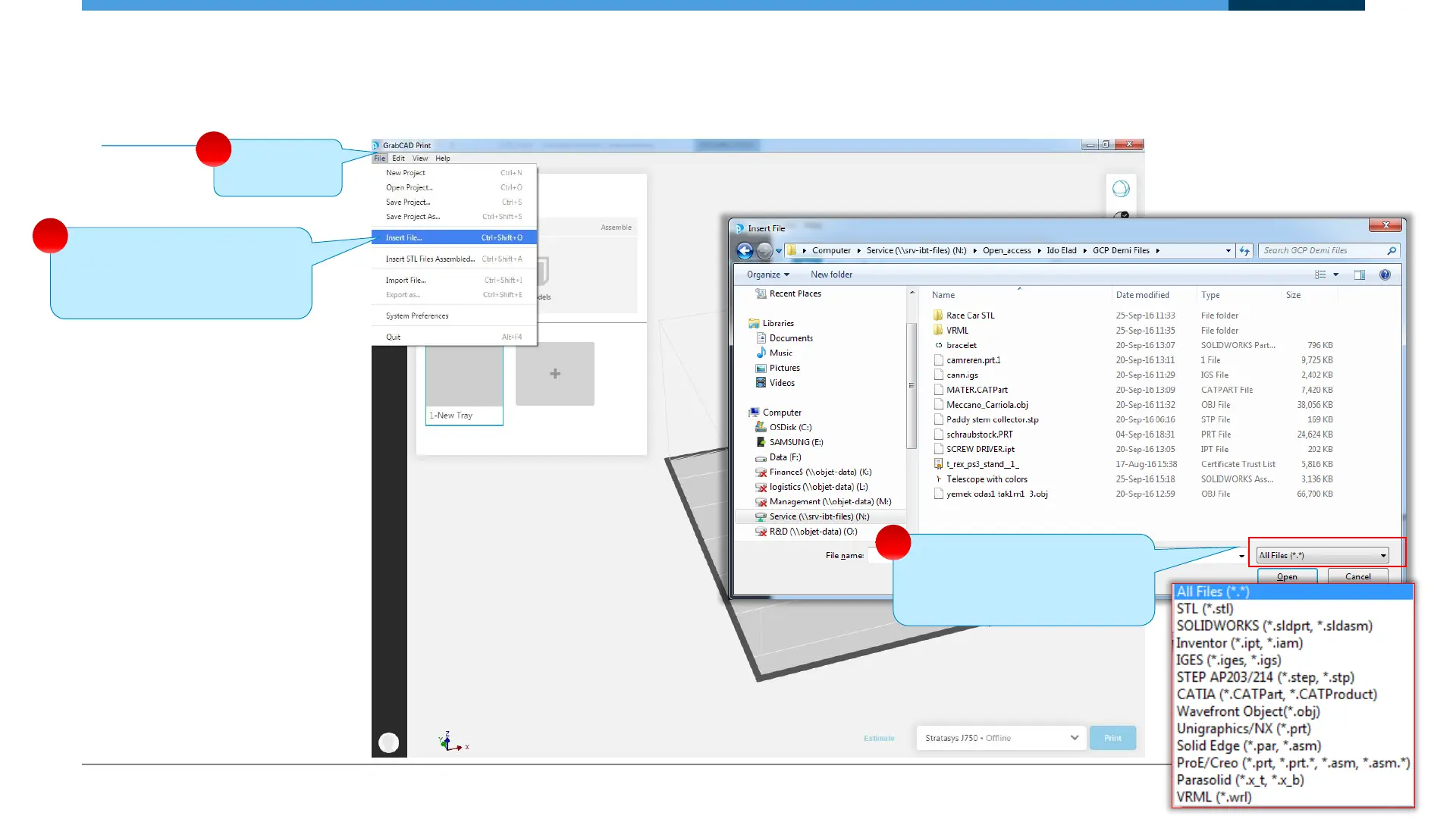Select STL (*.stl) from the file type list

pyautogui.click(x=1205, y=609)
